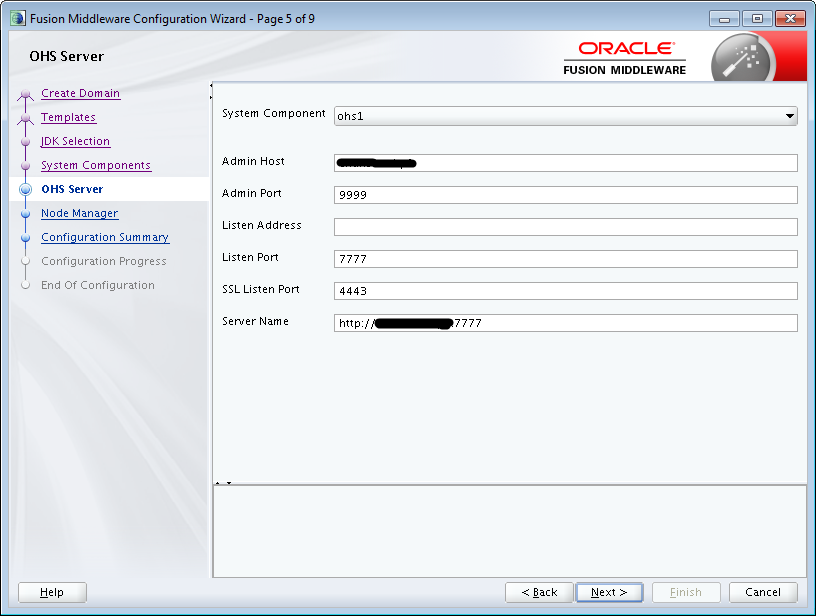Click the Oracle Fusion Middleware logo
Screen dimensions: 816x616
[x=624, y=58]
